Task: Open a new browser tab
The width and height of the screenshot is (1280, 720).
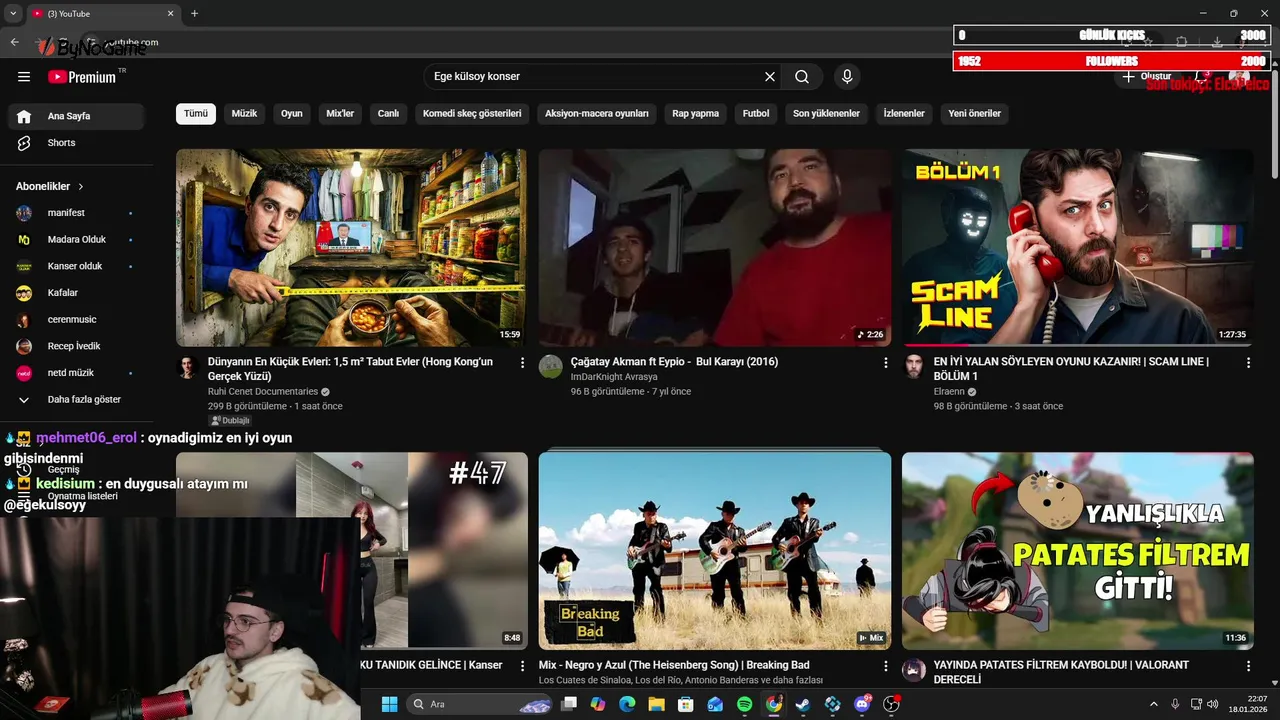Action: pos(194,13)
